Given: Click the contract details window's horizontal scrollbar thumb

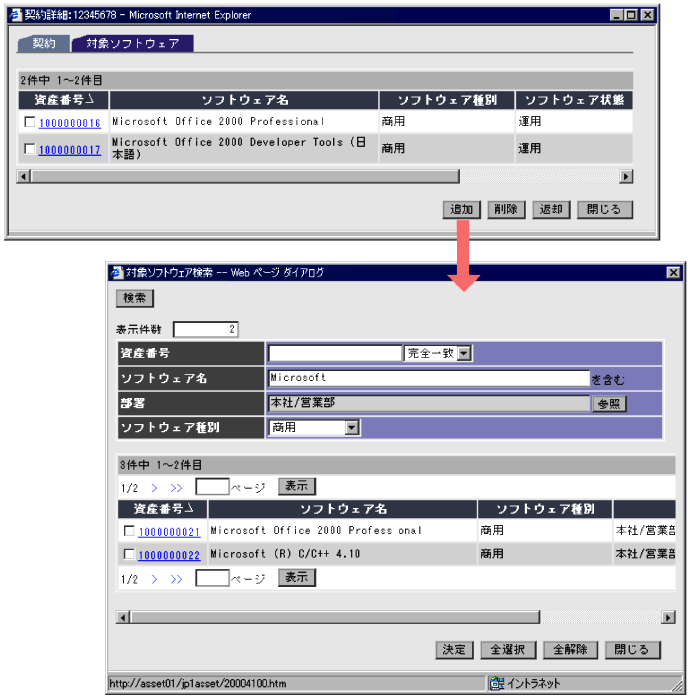Looking at the screenshot, I should click(x=245, y=176).
